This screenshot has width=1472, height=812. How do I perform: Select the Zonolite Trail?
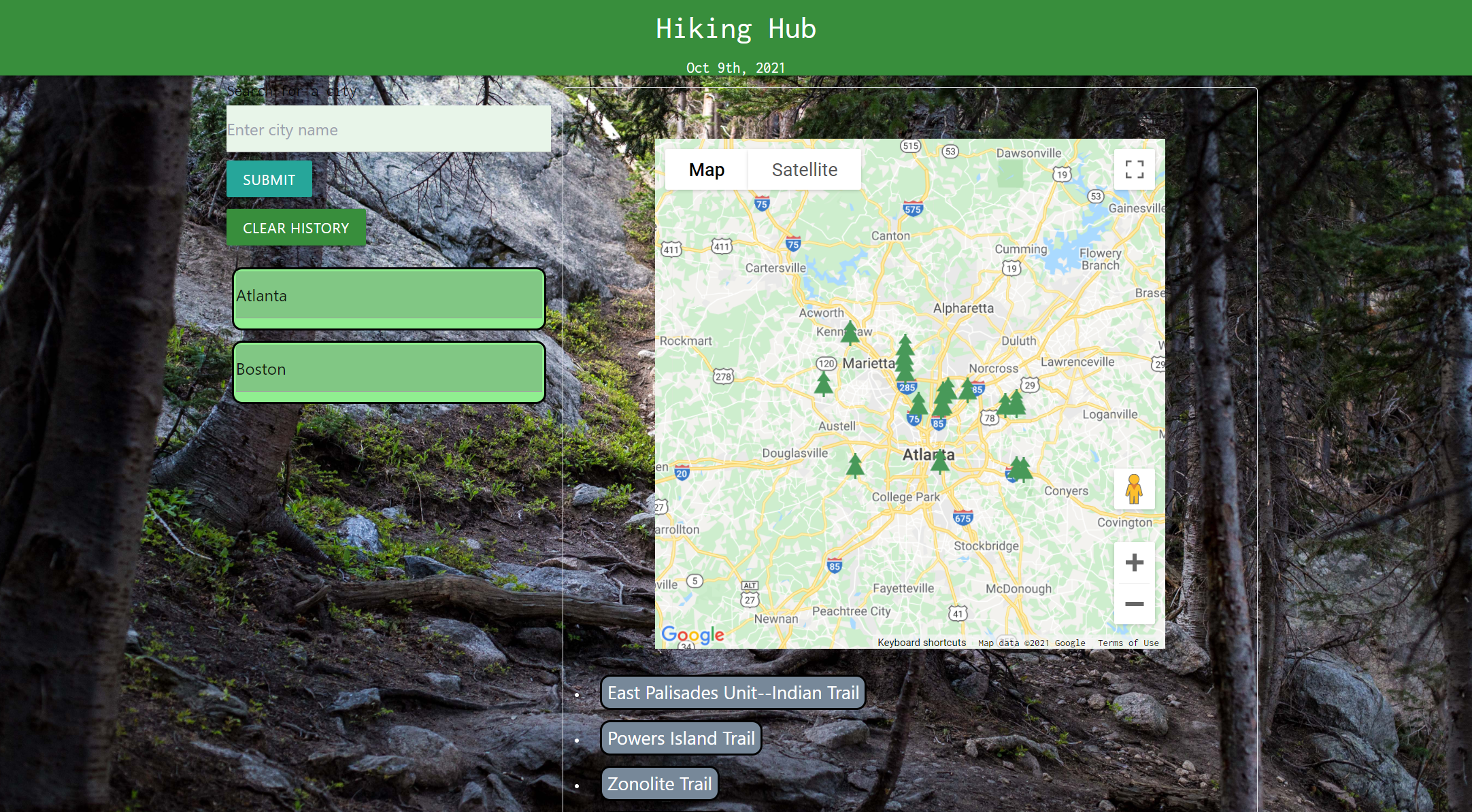coord(659,783)
